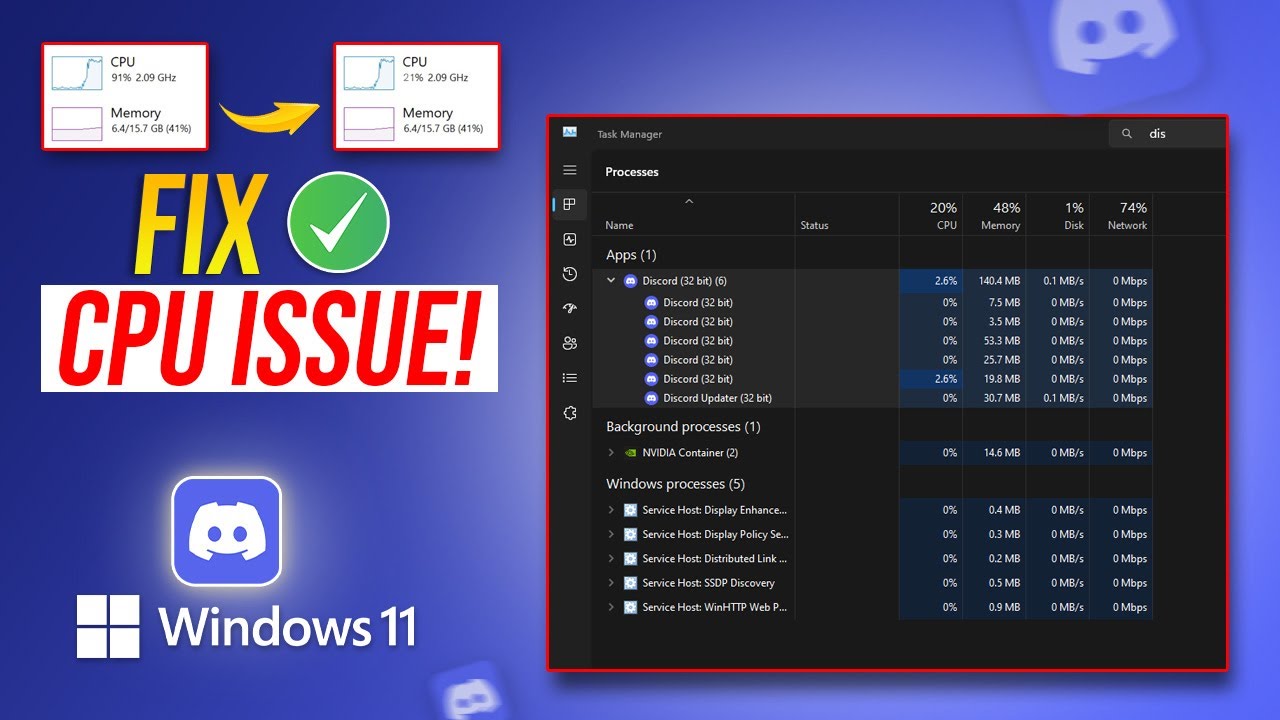The width and height of the screenshot is (1280, 720).
Task: Select the Discord (32 bit) row using 3.5 MB
Action: [x=872, y=322]
